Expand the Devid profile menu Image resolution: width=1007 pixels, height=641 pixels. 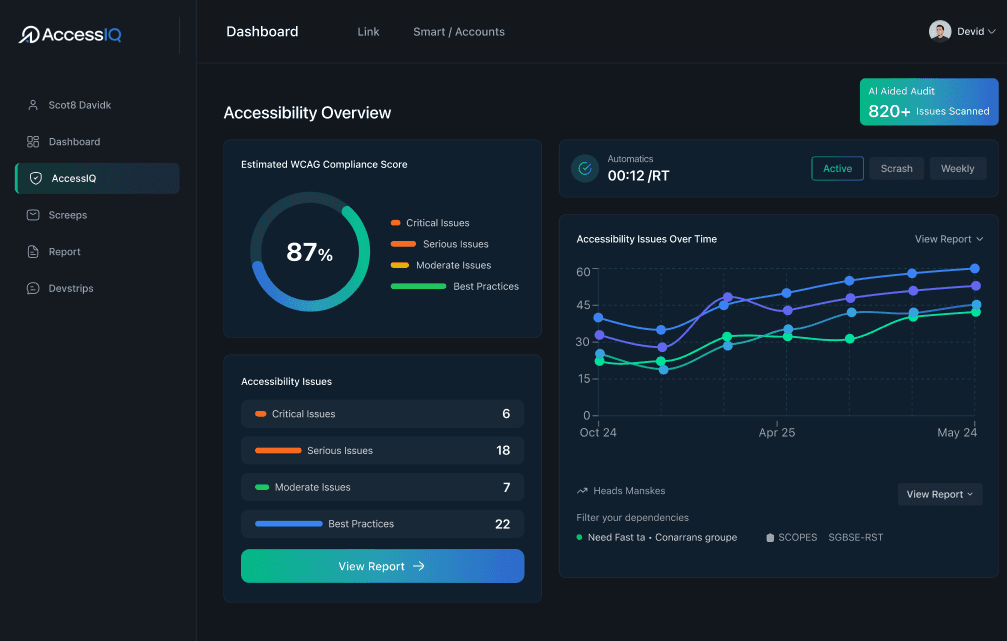tap(962, 31)
